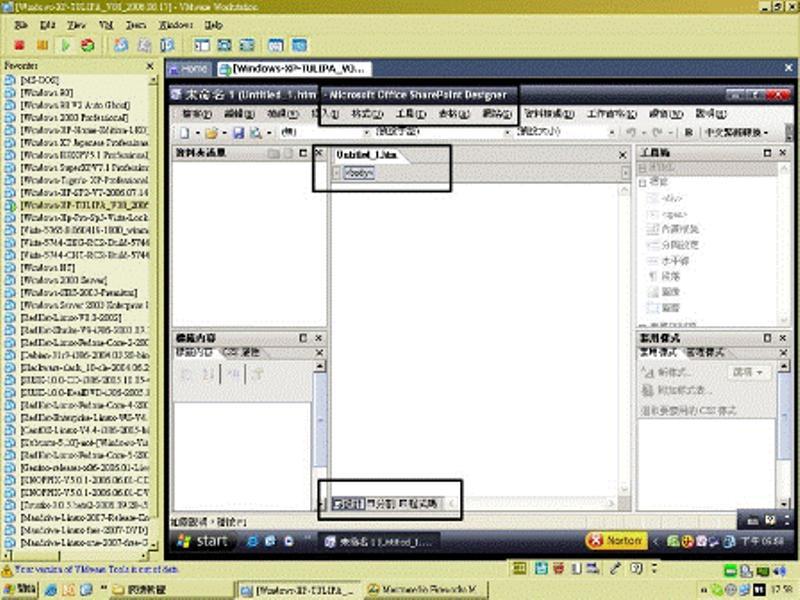
Task: Open the Options dropdown in Apply Styles panel
Action: tap(748, 372)
